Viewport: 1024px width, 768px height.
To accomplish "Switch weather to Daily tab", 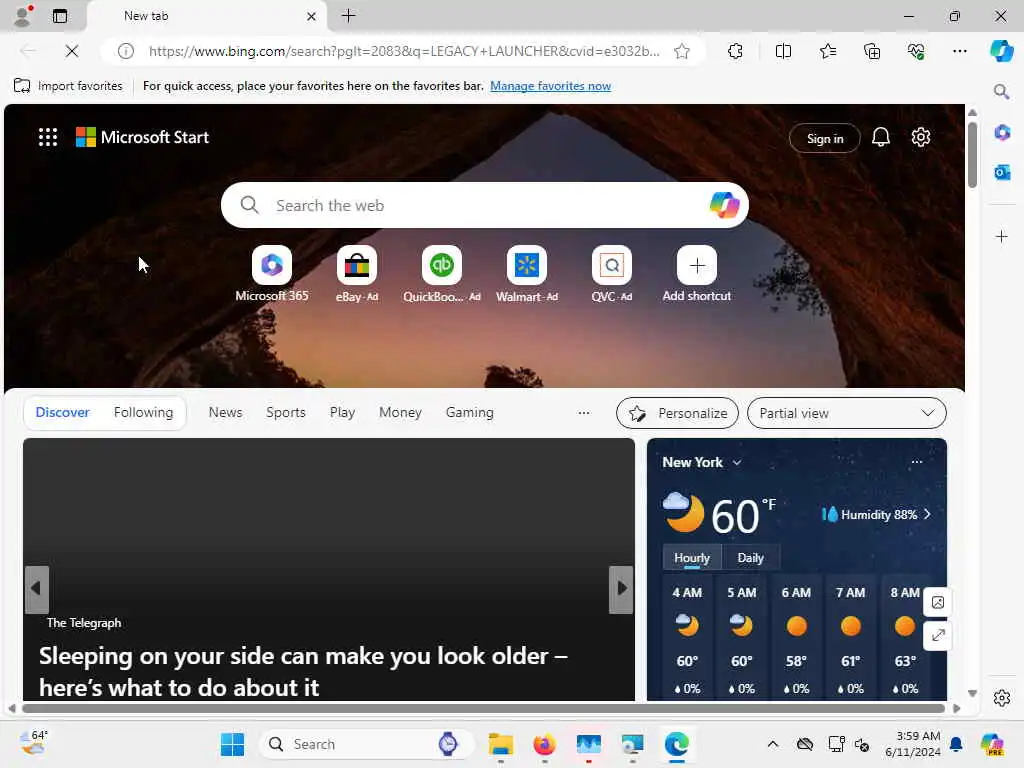I will (750, 558).
